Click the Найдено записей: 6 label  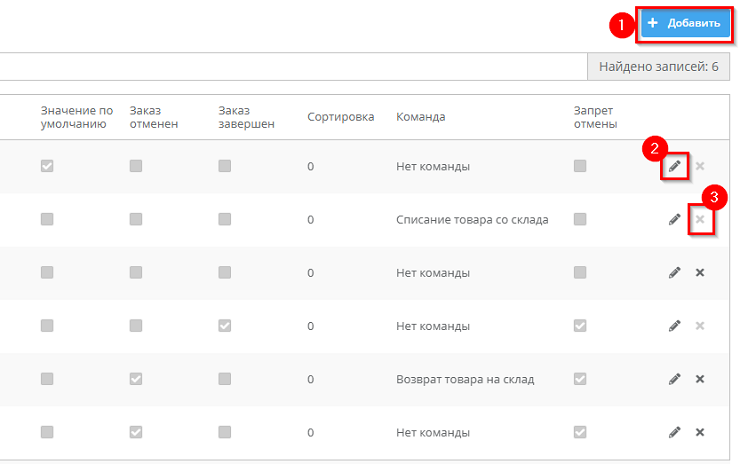pyautogui.click(x=658, y=67)
